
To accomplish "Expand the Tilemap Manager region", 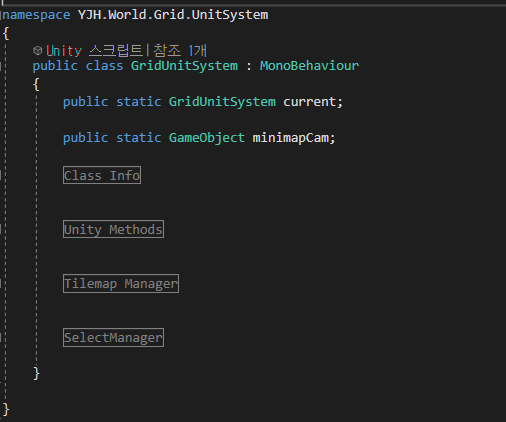I will [x=121, y=283].
